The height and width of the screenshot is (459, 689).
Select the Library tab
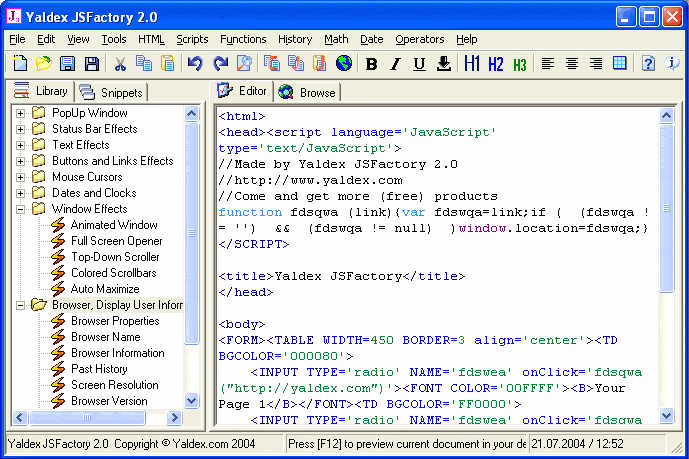click(x=40, y=91)
